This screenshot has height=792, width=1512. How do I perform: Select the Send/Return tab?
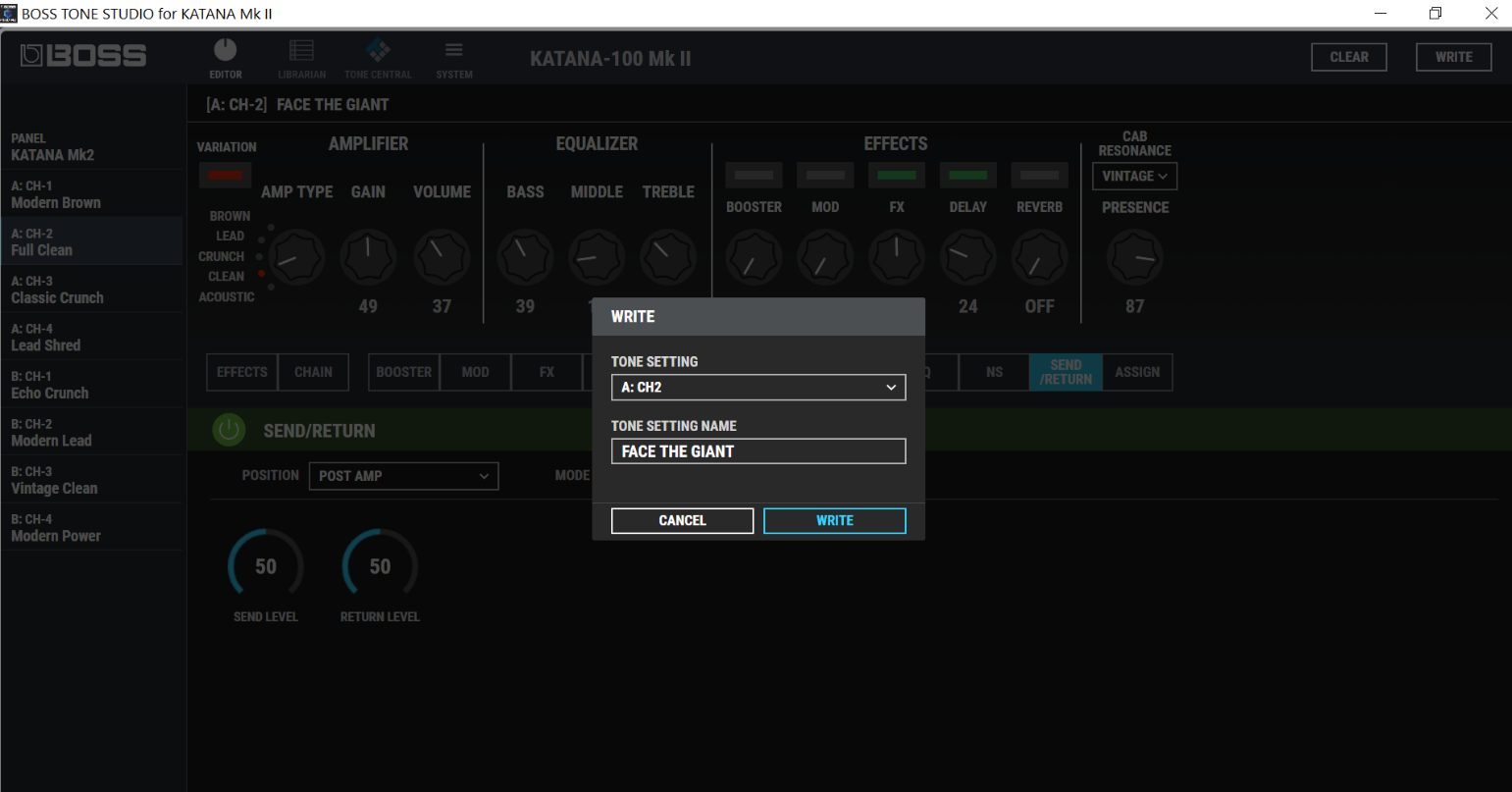tap(1066, 372)
